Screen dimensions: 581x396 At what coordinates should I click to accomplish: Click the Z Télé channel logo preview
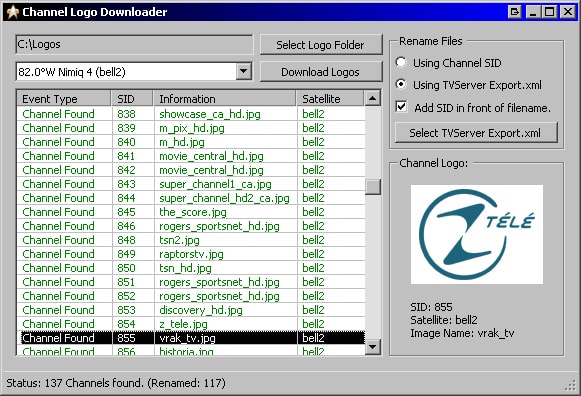tap(477, 234)
